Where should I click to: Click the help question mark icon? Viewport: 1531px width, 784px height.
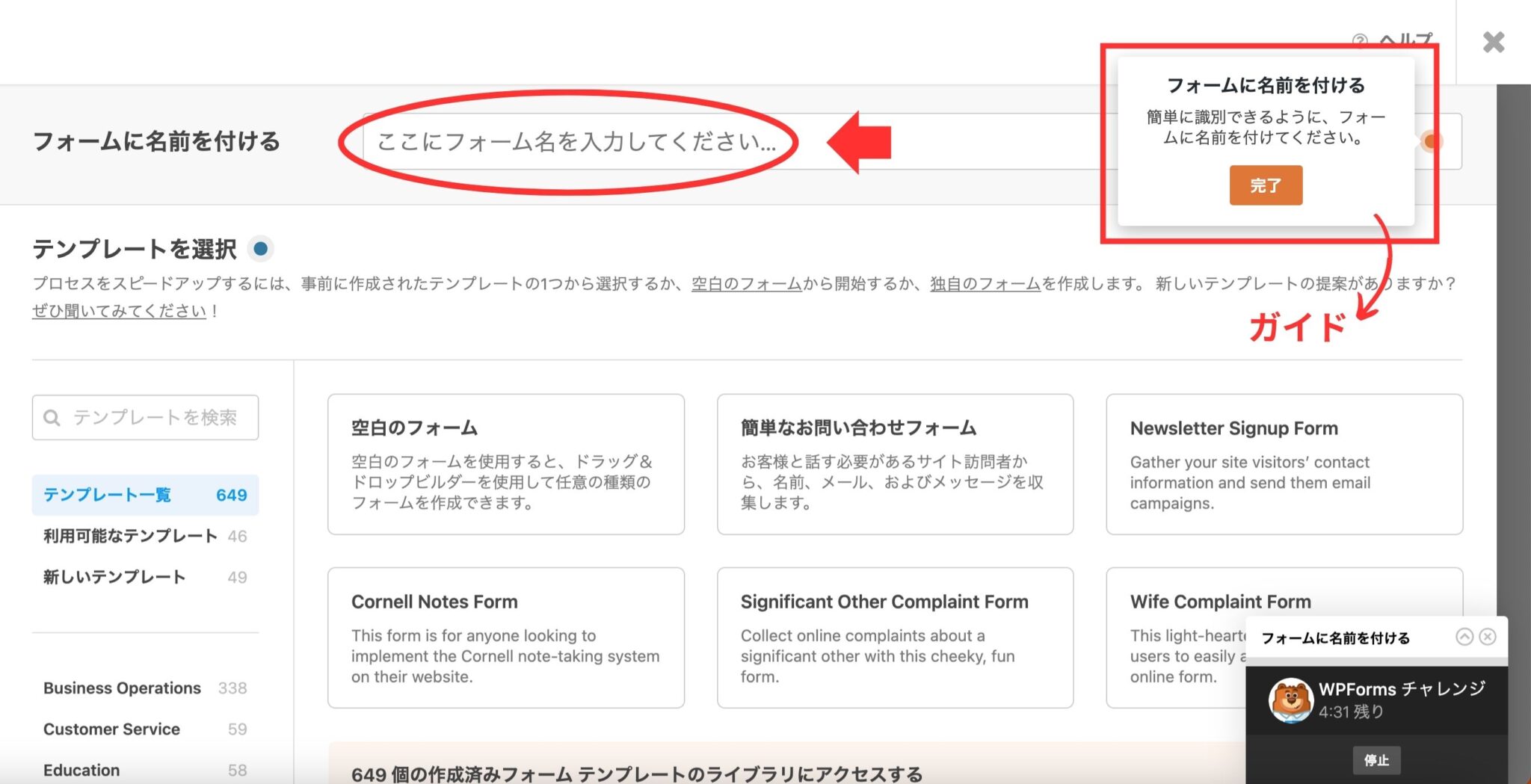click(1361, 40)
